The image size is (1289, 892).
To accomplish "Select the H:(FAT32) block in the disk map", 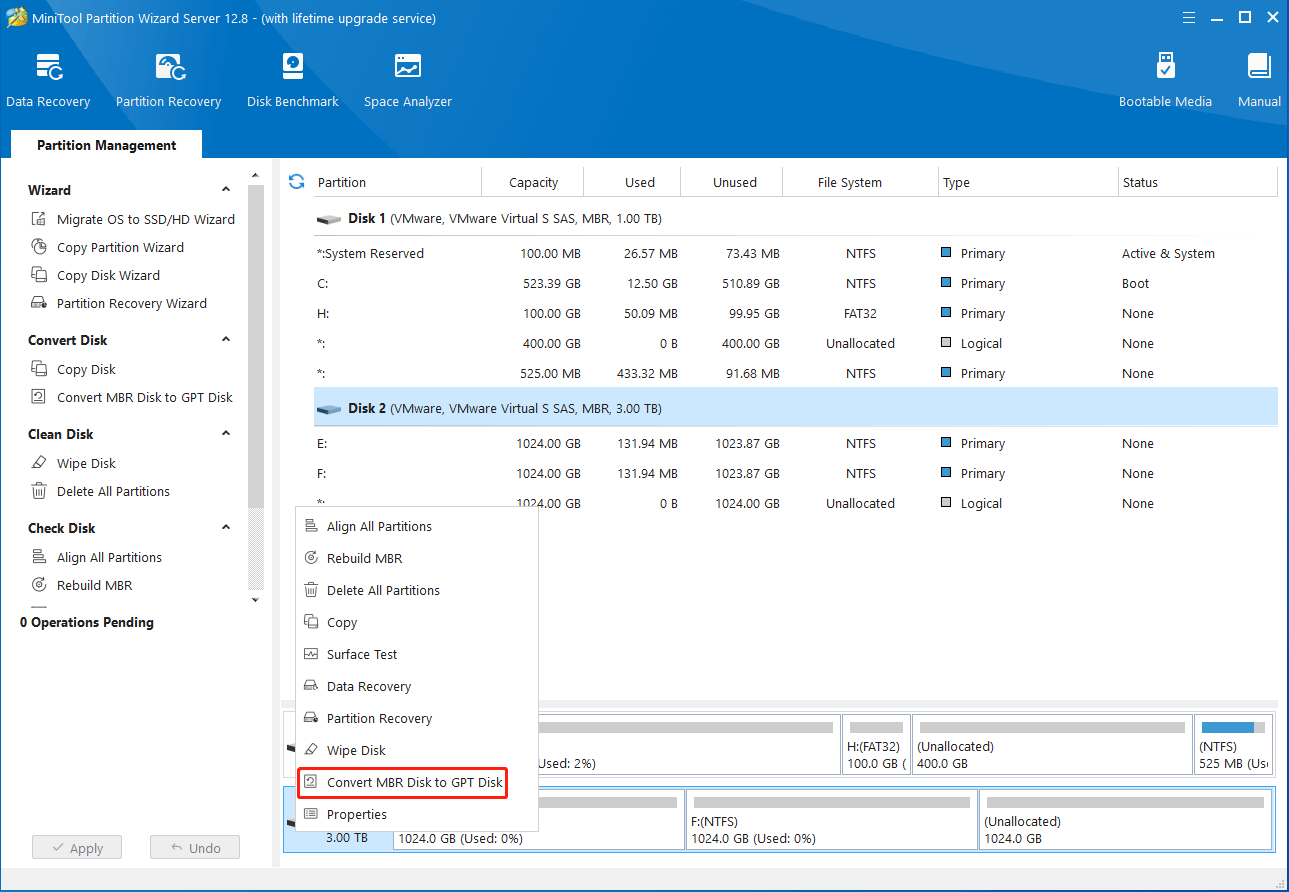I will 876,744.
